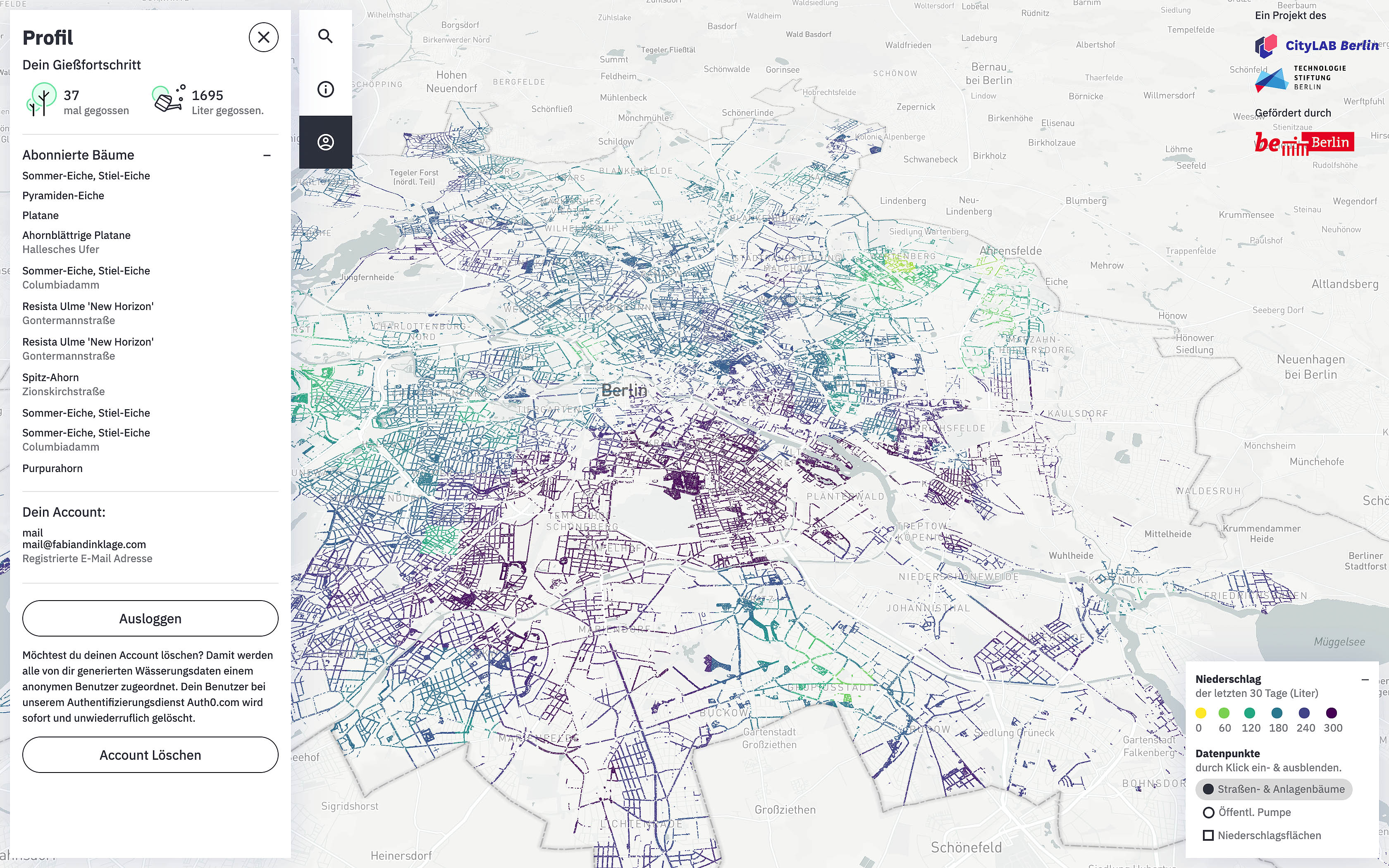
Task: Select the profile account sidebar icon
Action: [325, 142]
